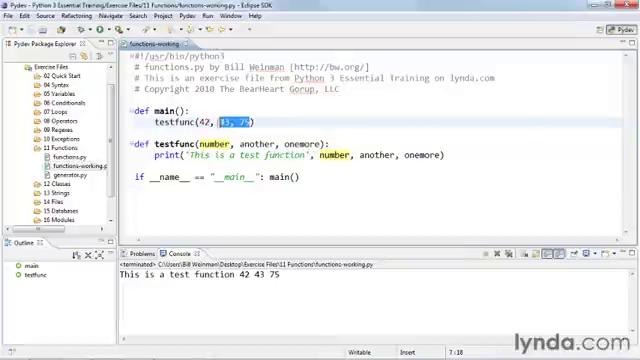Click the package icon in main toolbar
Viewport: 640px width, 360px height.
point(61,29)
